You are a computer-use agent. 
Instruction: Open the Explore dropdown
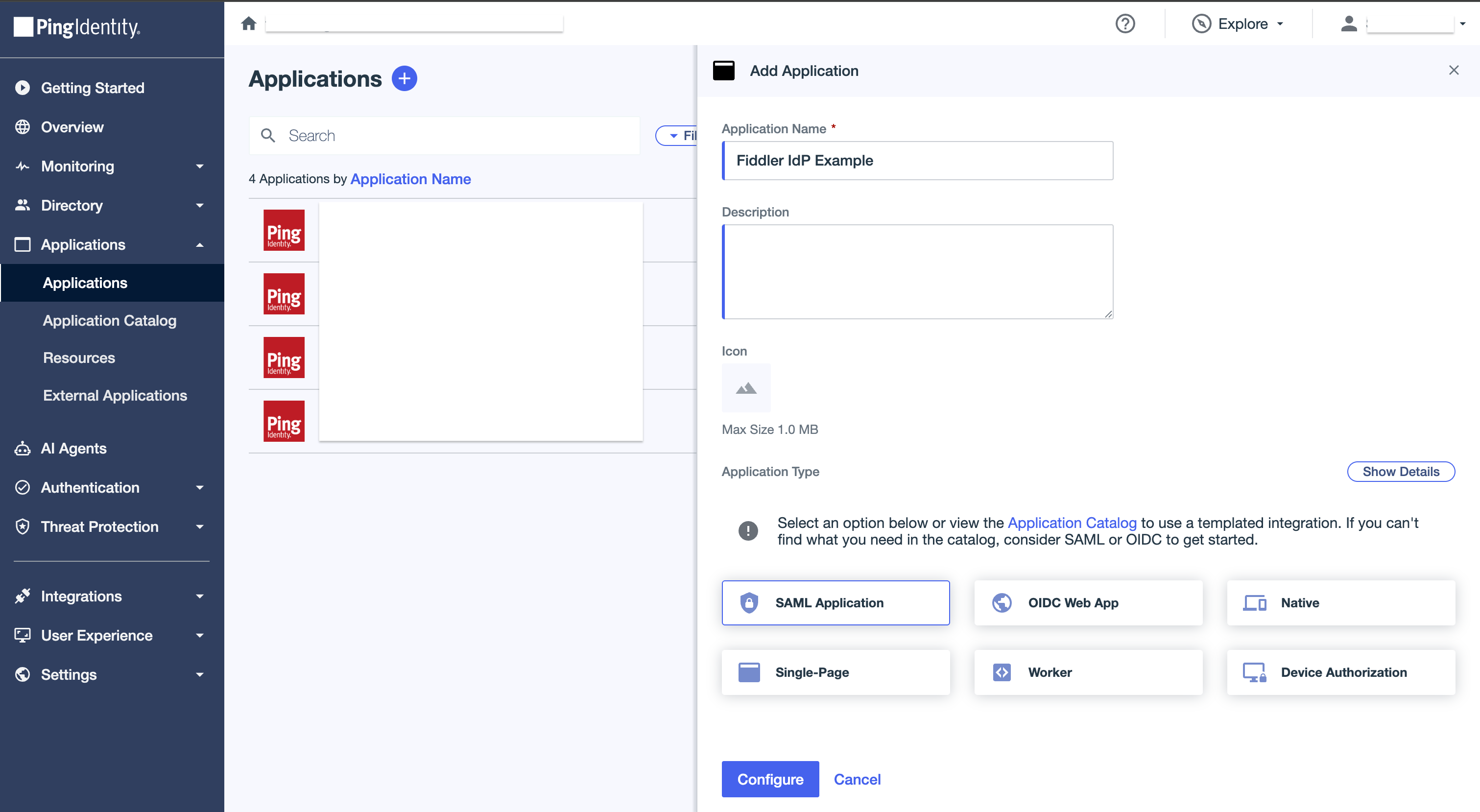(x=1238, y=24)
